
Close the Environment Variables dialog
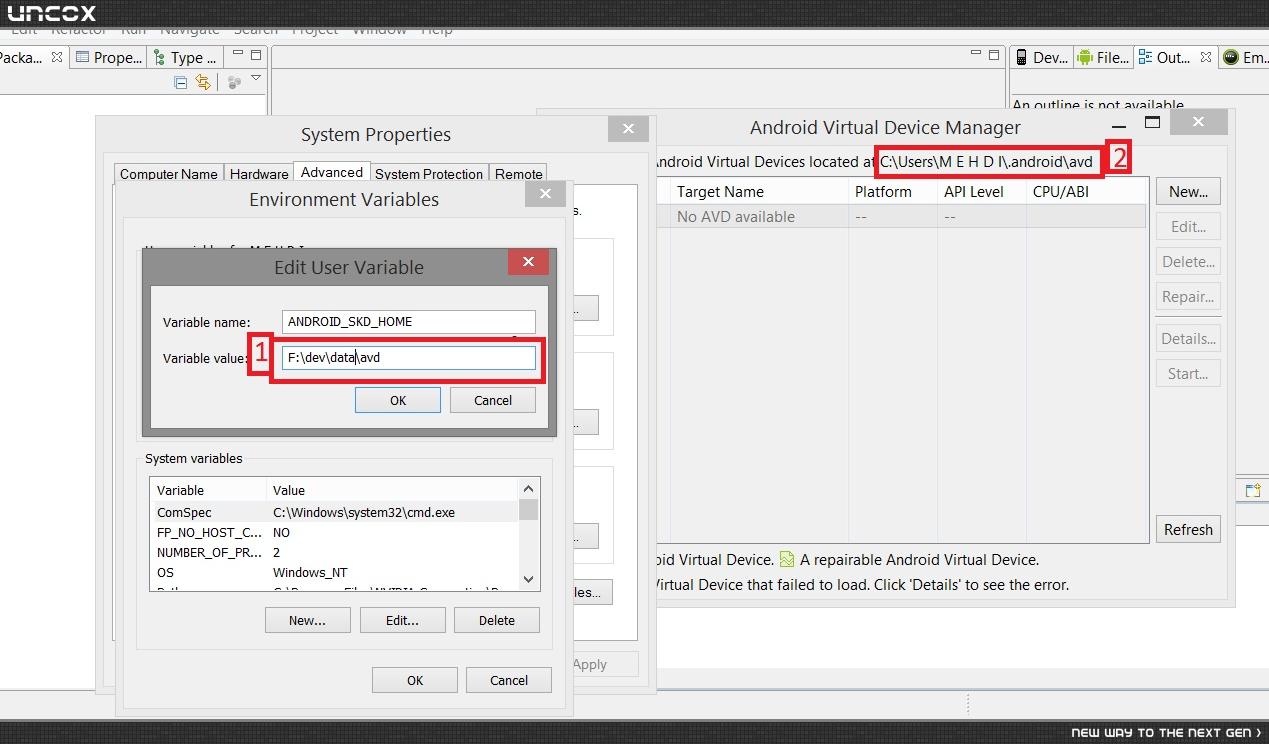(545, 194)
